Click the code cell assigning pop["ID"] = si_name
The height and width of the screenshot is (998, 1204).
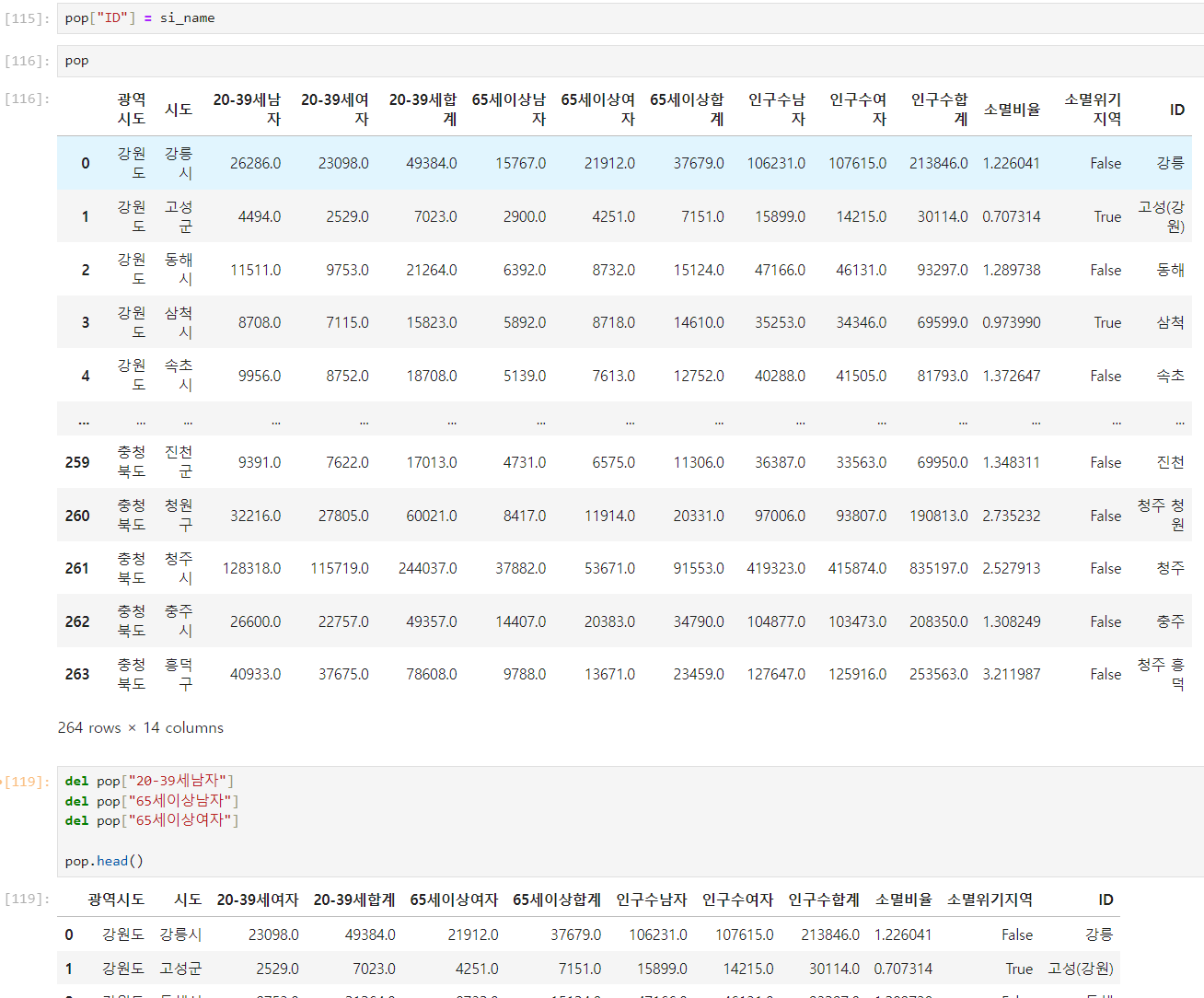[x=630, y=18]
